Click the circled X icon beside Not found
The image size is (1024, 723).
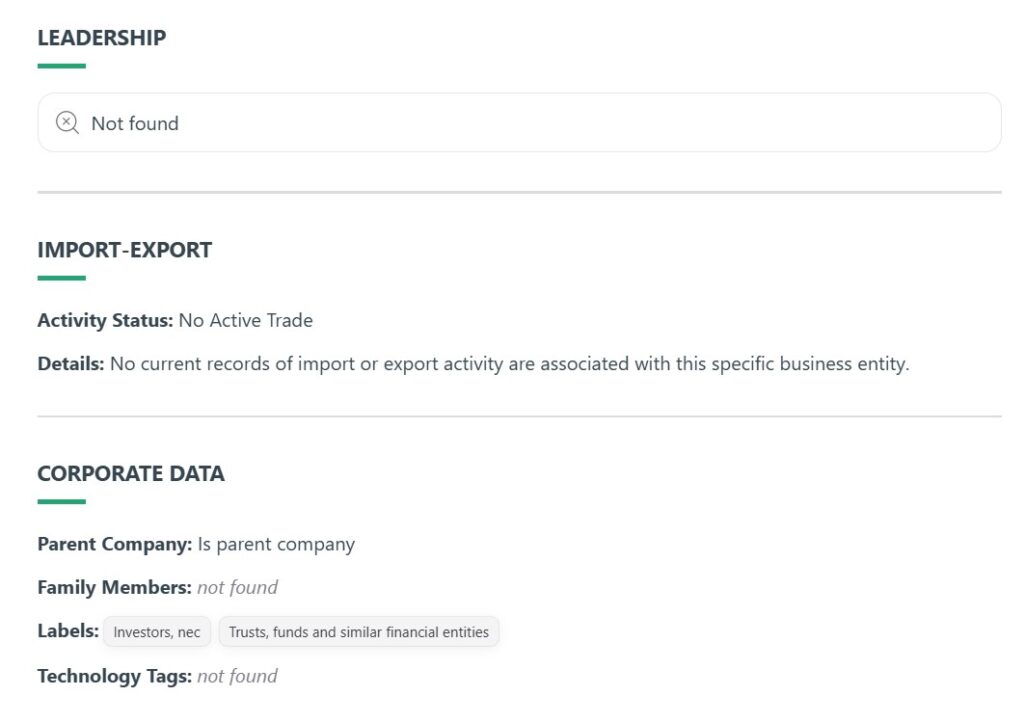(x=67, y=123)
